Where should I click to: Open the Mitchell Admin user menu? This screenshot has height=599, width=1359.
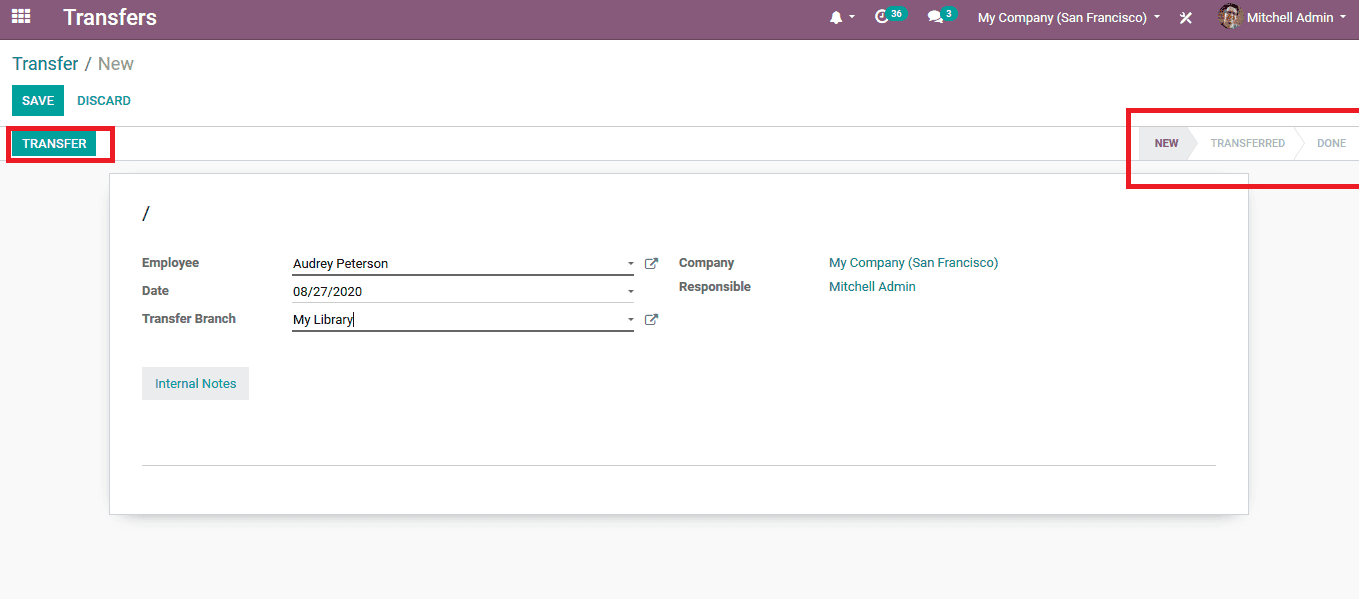pyautogui.click(x=1283, y=17)
